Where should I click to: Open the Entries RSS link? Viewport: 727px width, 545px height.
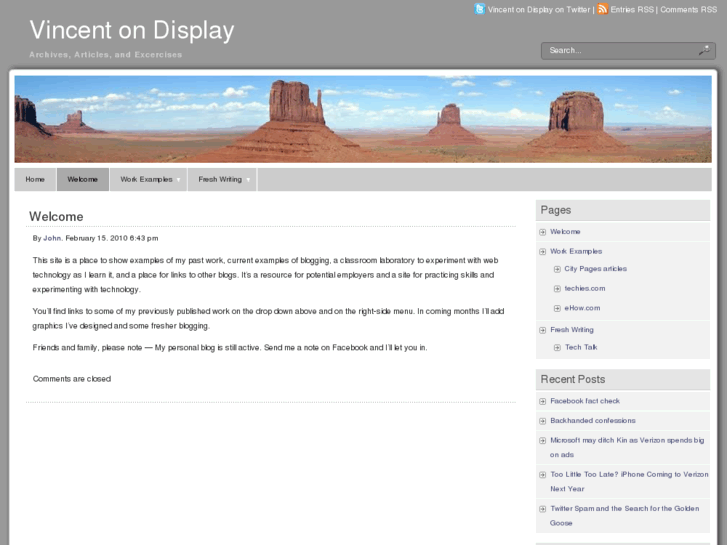point(632,9)
